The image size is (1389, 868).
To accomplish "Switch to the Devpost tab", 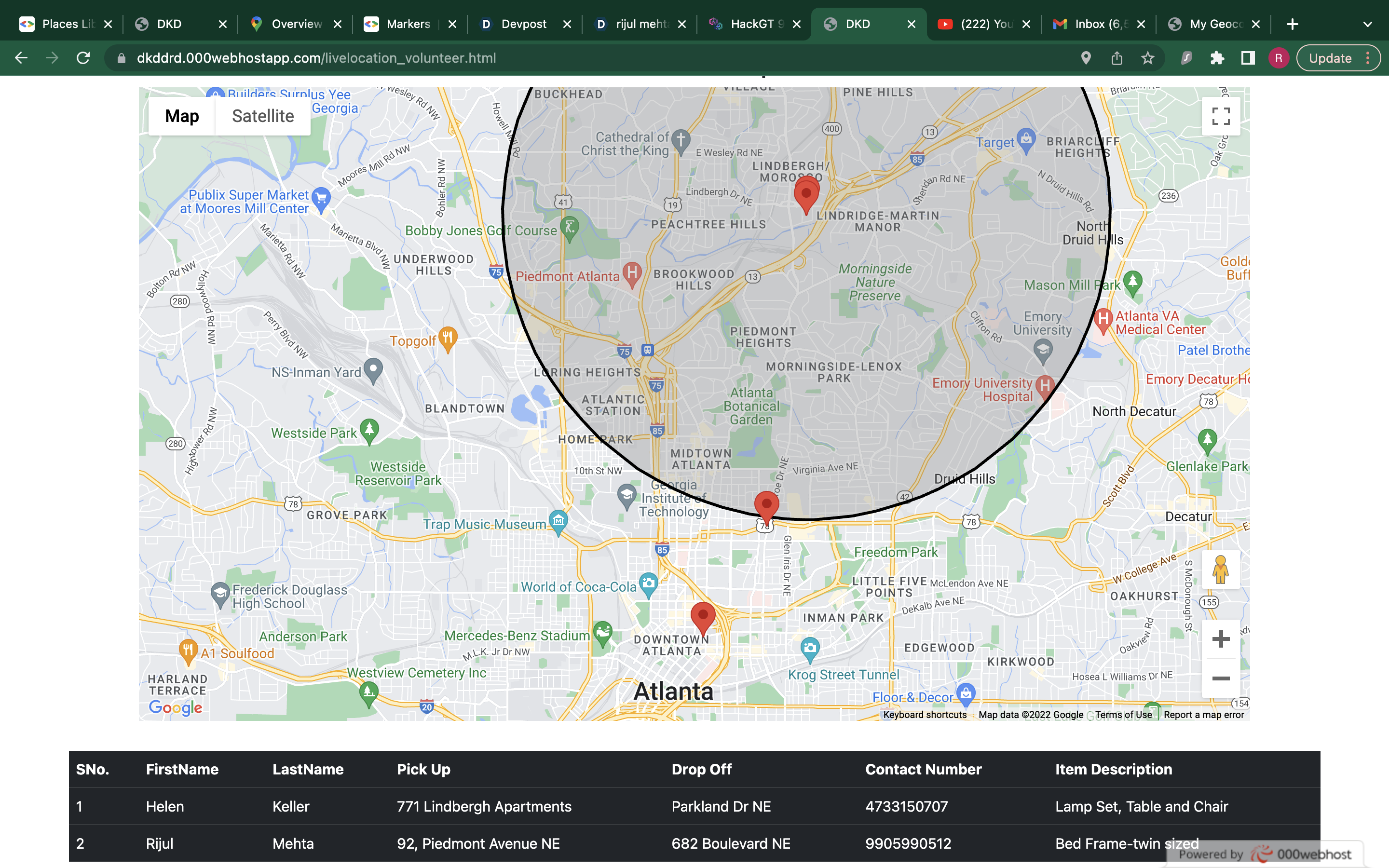I will coord(523,24).
